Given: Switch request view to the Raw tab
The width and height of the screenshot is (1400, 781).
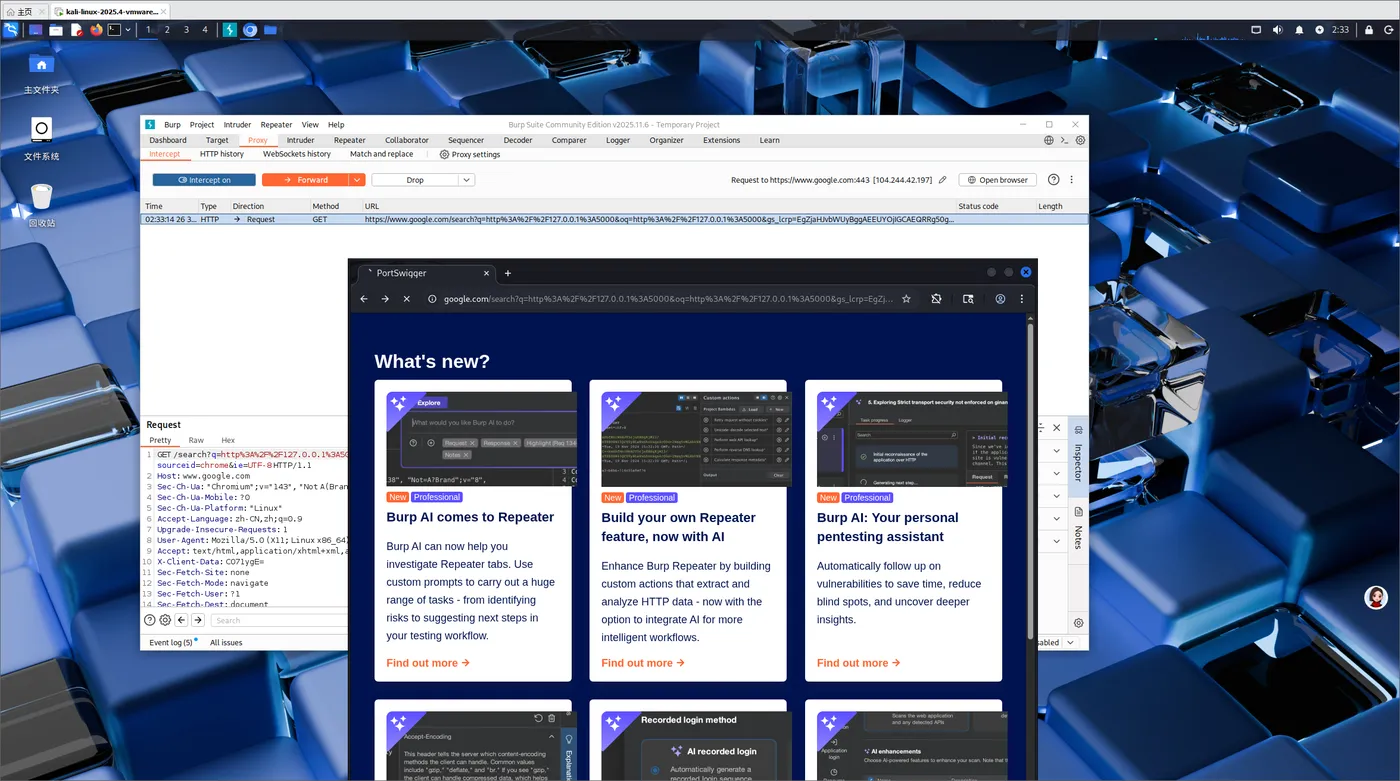Looking at the screenshot, I should click(x=196, y=440).
